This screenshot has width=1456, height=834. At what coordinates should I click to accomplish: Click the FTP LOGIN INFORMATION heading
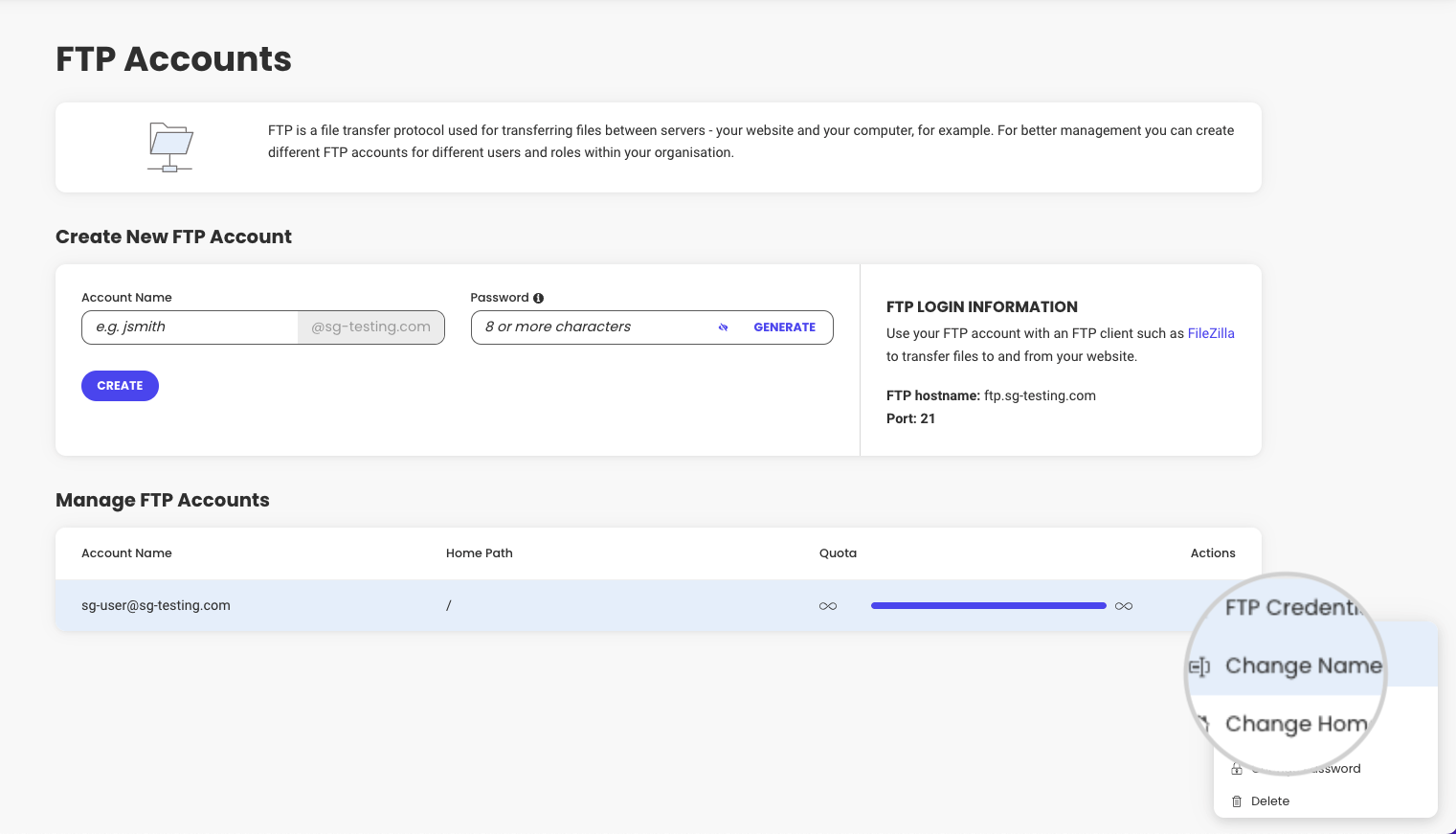tap(982, 307)
